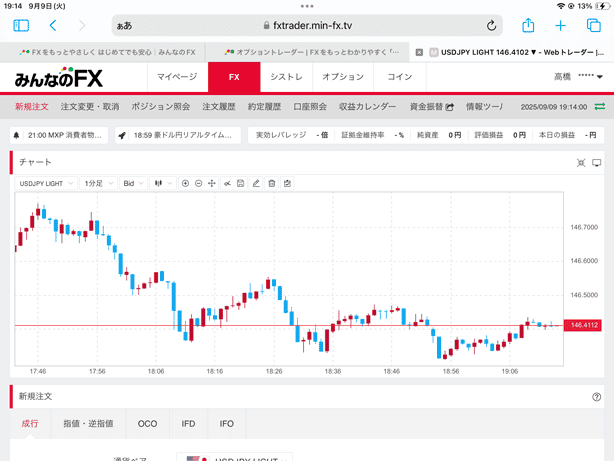Select the chart pan/move crosshair tool
Screen dimensions: 614x461
coord(212,183)
